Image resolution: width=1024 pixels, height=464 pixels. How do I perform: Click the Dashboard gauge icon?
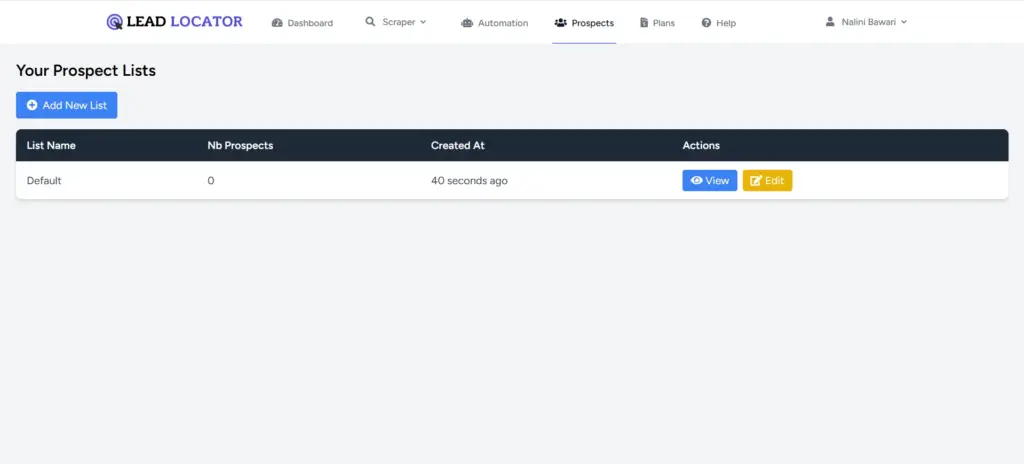pos(277,23)
